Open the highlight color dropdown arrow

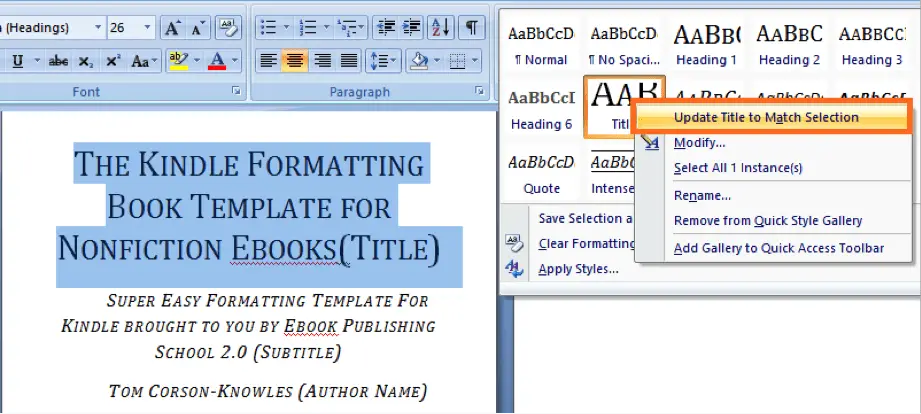(x=196, y=61)
